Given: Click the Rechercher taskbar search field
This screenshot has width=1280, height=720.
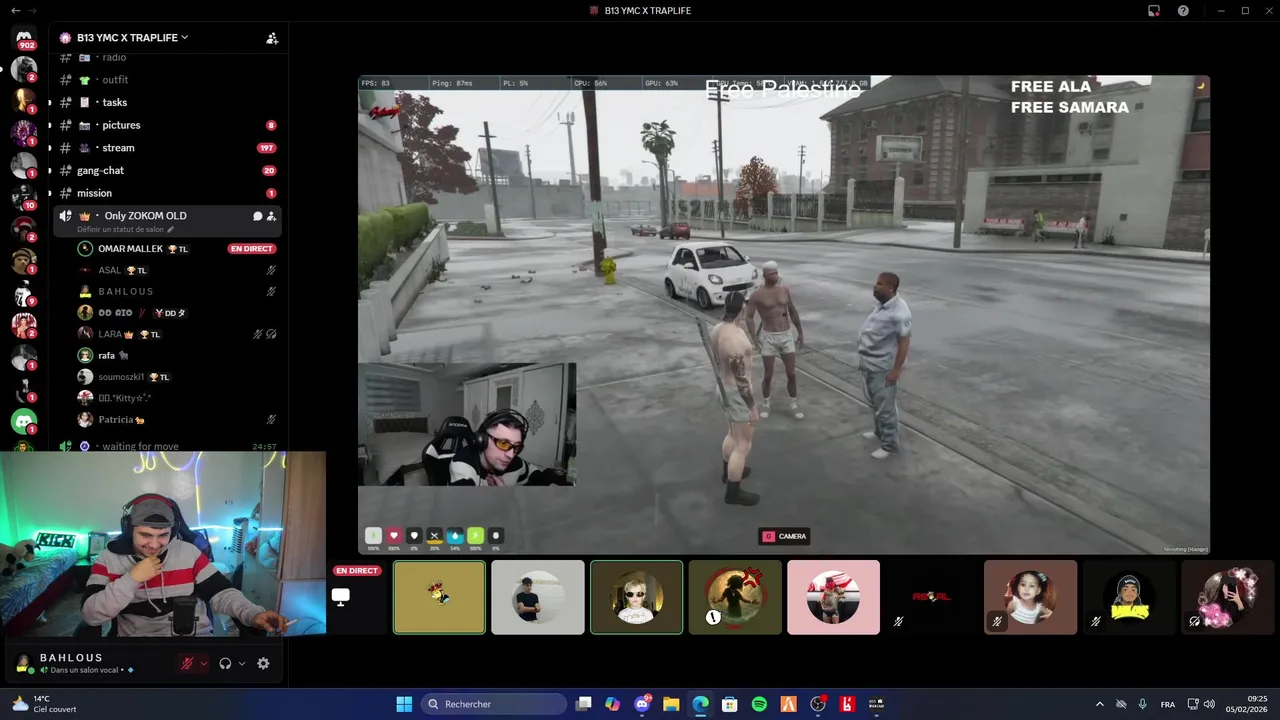Looking at the screenshot, I should pyautogui.click(x=495, y=704).
